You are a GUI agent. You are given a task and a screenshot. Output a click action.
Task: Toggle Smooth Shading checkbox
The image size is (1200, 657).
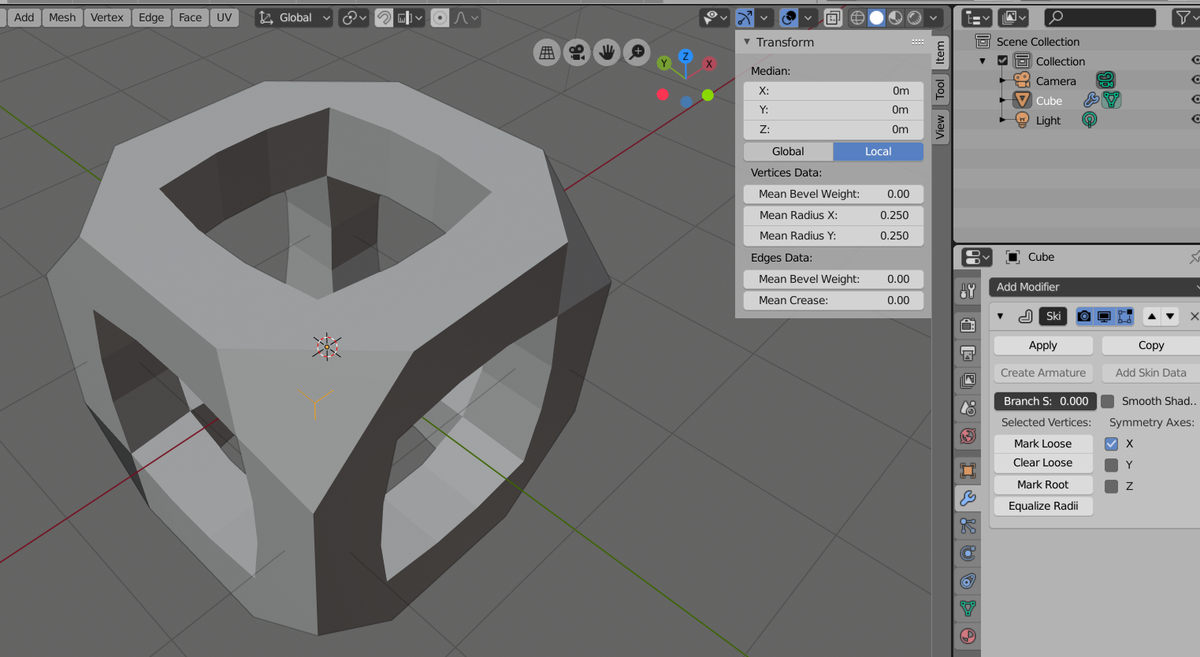click(1108, 401)
